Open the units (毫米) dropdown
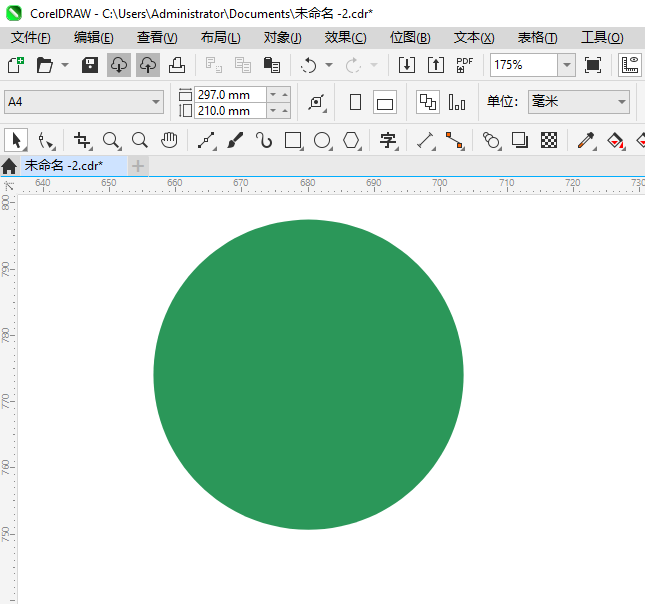This screenshot has height=604, width=645. pos(621,102)
